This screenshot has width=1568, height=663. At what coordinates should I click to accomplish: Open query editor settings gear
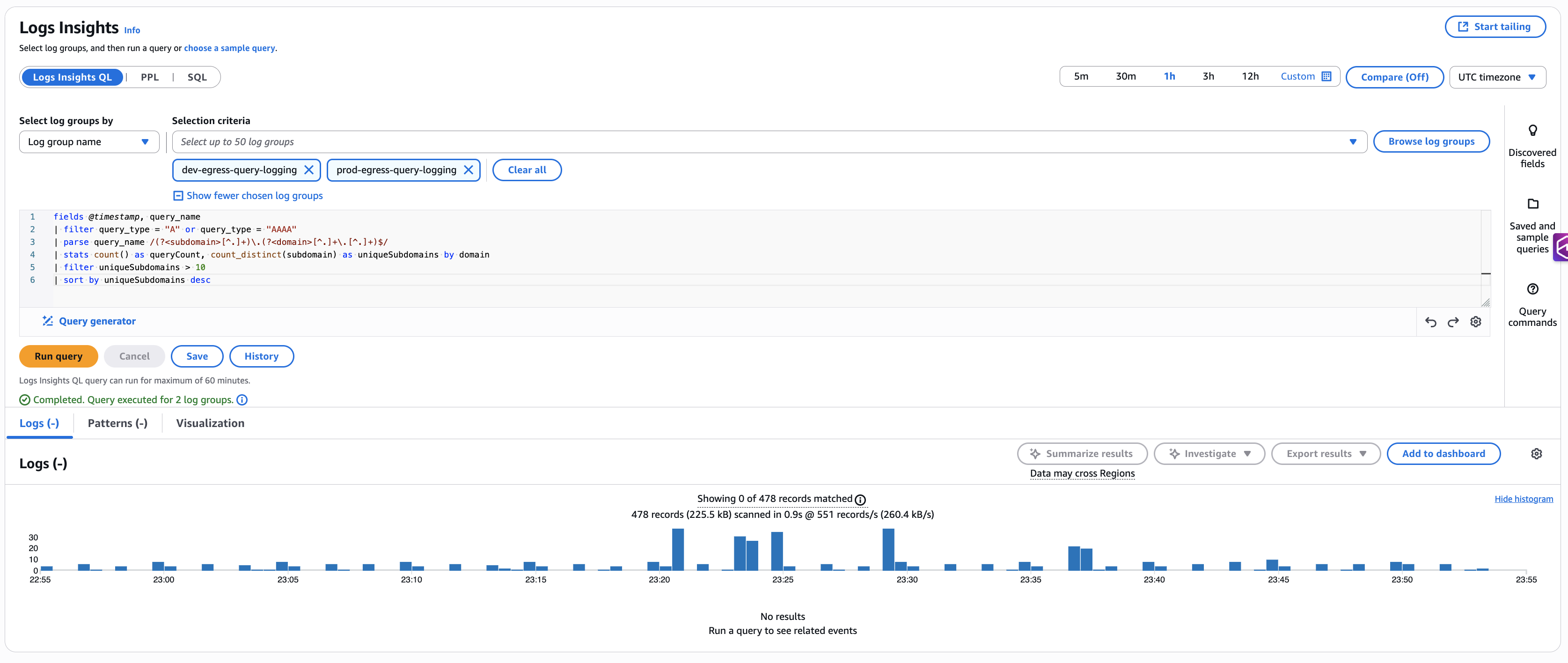[1475, 322]
